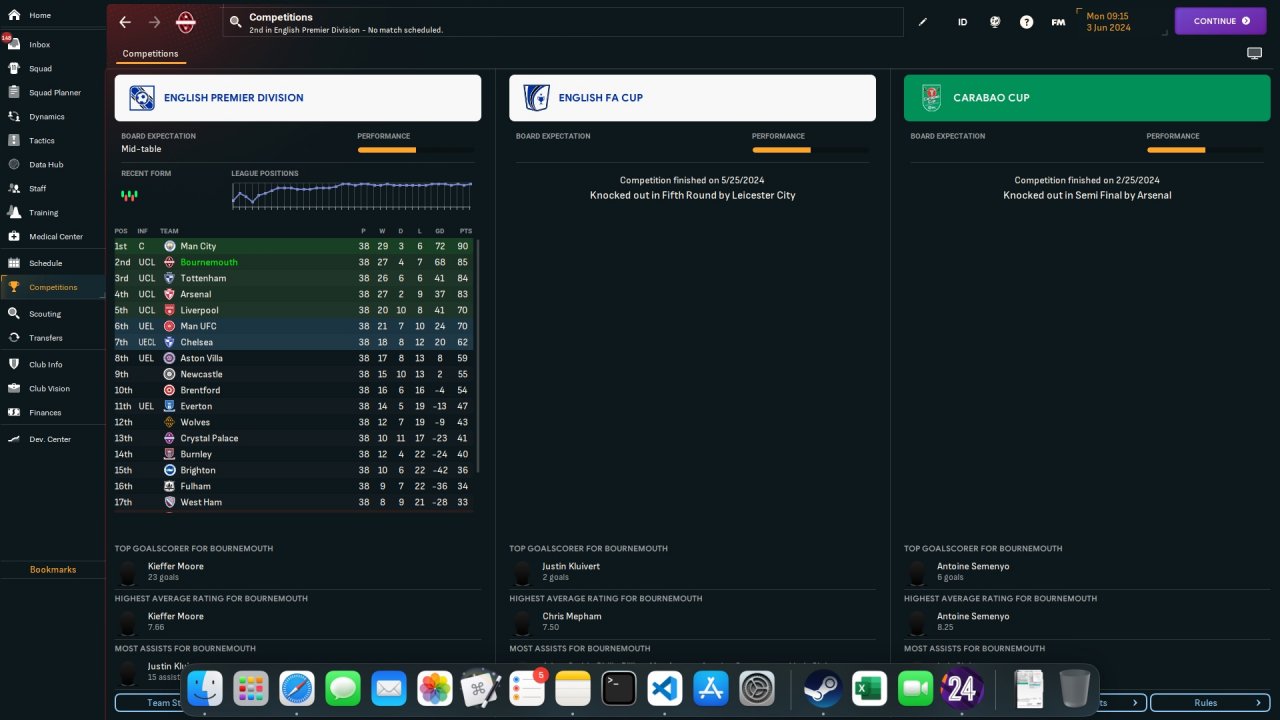Open Steam from the dock

[823, 688]
